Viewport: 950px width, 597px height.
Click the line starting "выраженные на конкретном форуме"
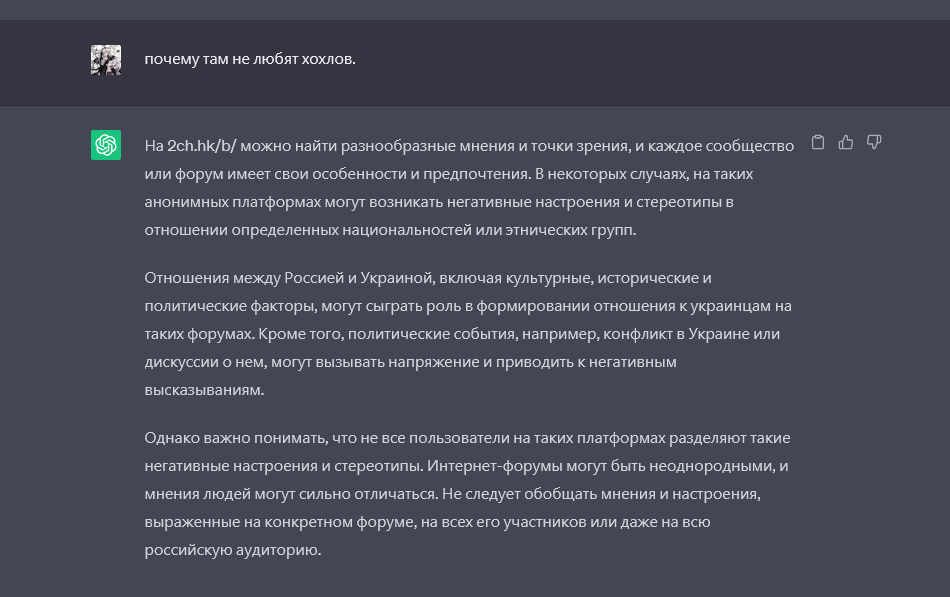click(427, 522)
